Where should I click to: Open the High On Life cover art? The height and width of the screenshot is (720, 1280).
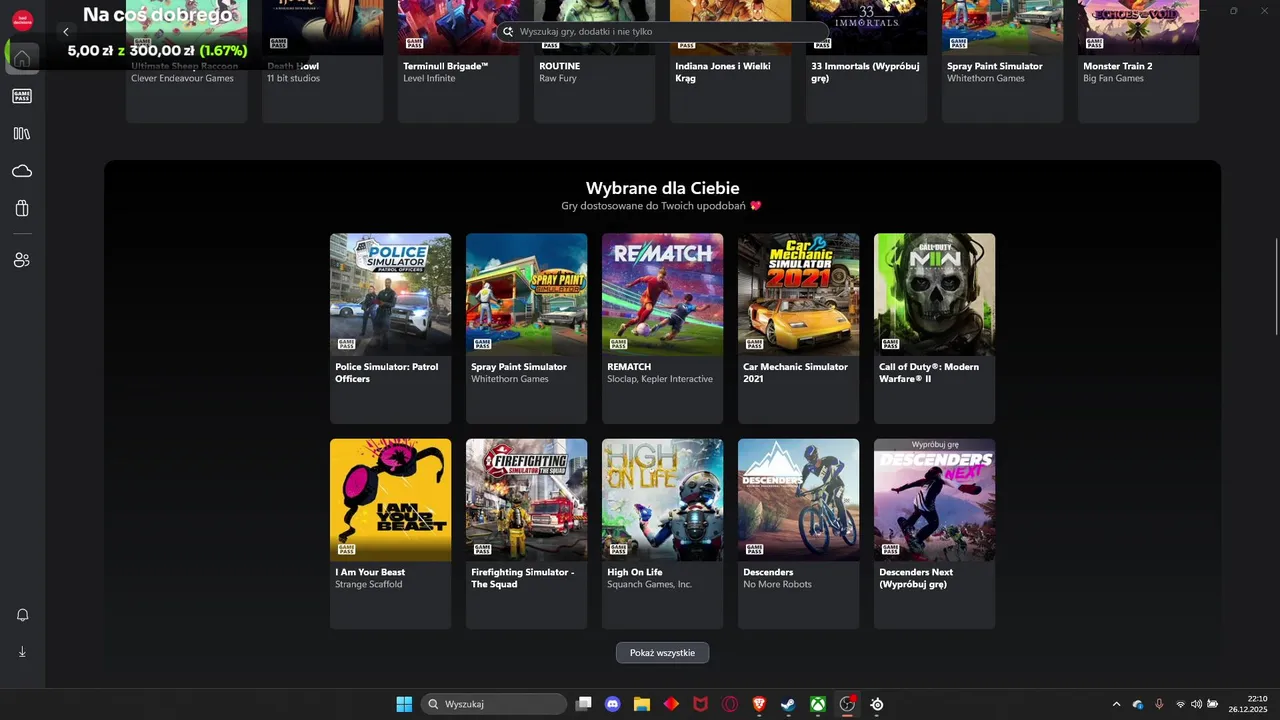(662, 499)
